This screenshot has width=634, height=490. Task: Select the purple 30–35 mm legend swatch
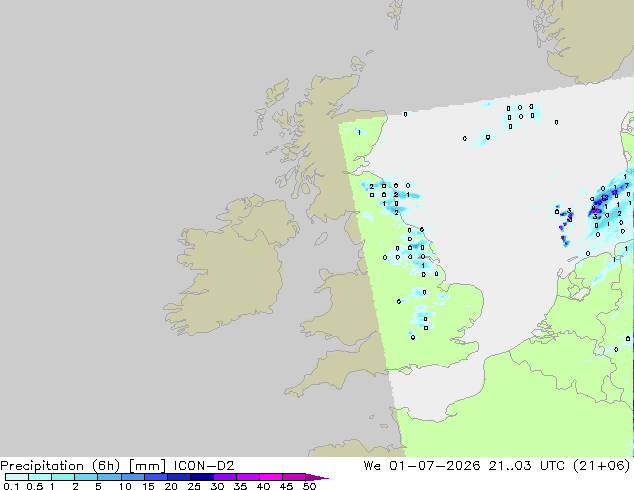[x=225, y=477]
